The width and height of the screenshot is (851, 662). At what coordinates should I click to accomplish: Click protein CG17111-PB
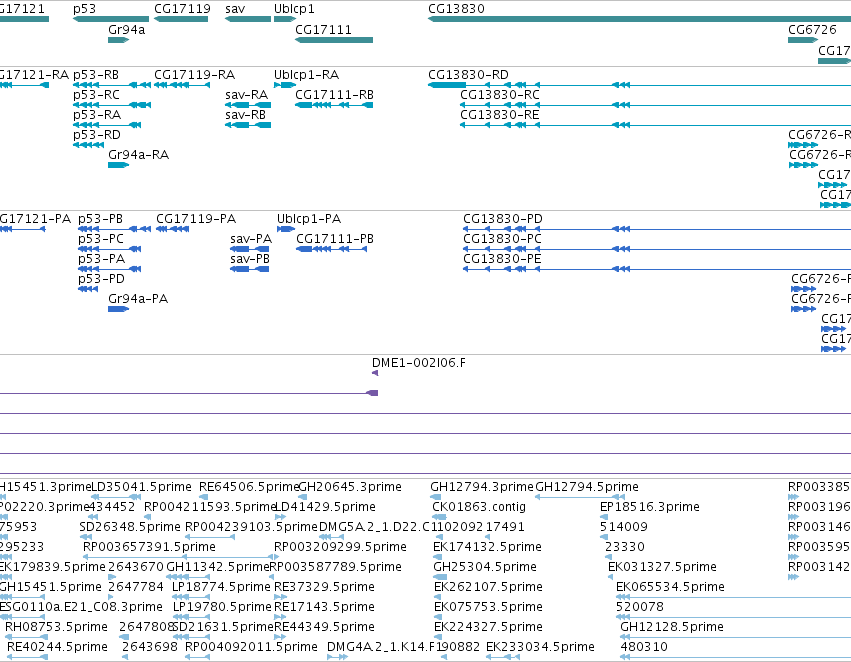335,239
